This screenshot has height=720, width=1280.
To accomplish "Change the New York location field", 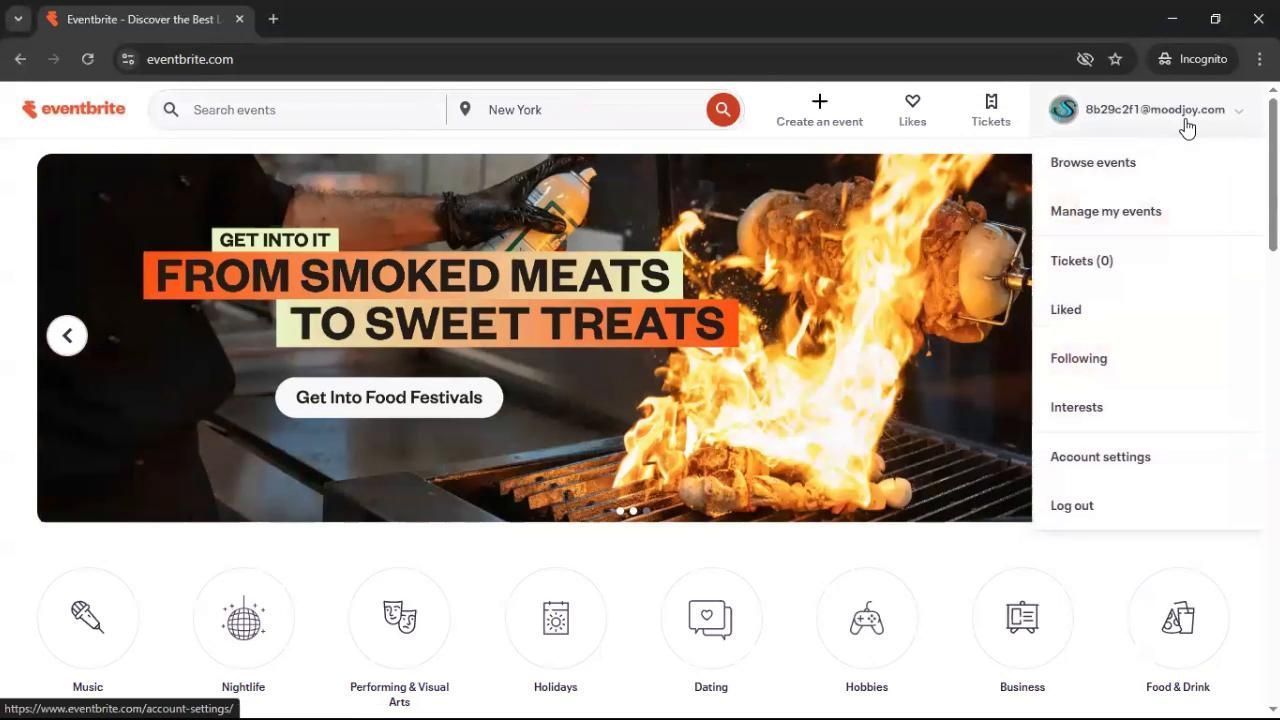I will [590, 110].
